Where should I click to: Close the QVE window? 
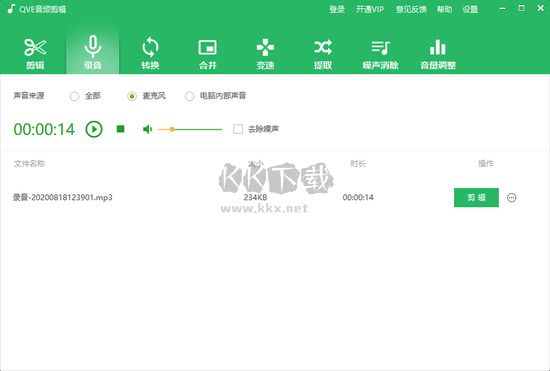point(541,8)
